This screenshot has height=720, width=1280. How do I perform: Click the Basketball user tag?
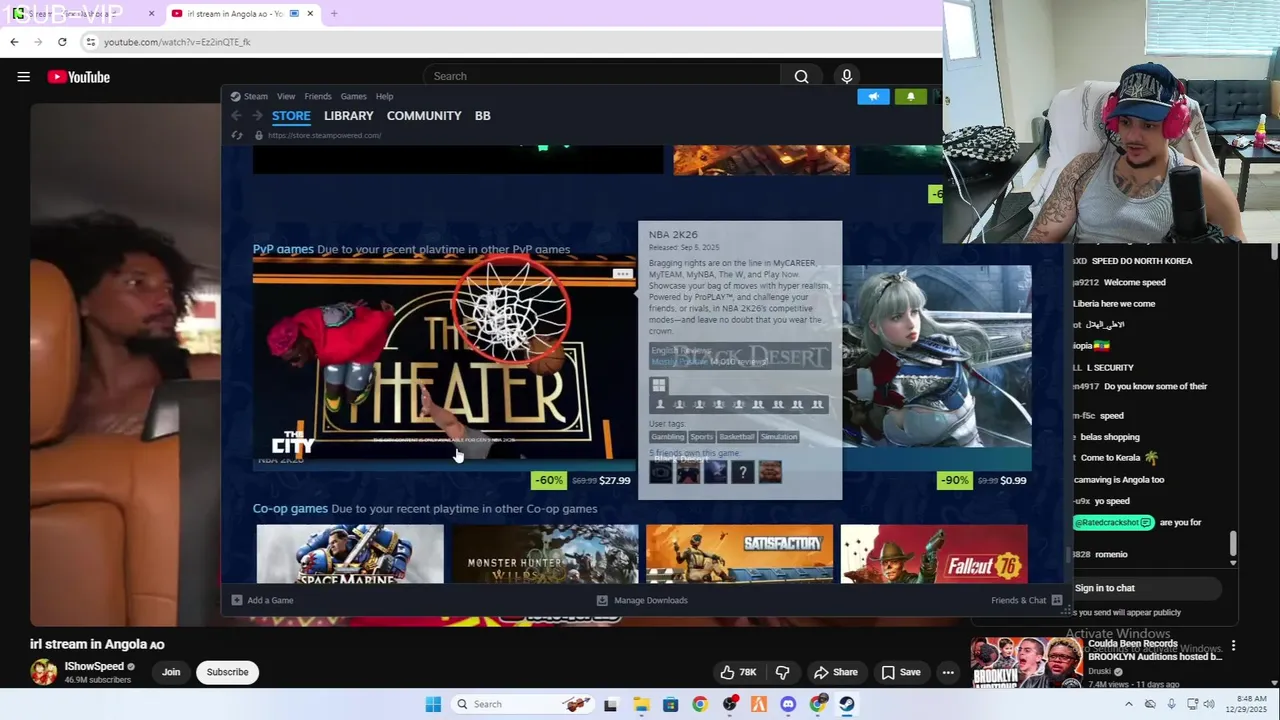click(x=737, y=437)
